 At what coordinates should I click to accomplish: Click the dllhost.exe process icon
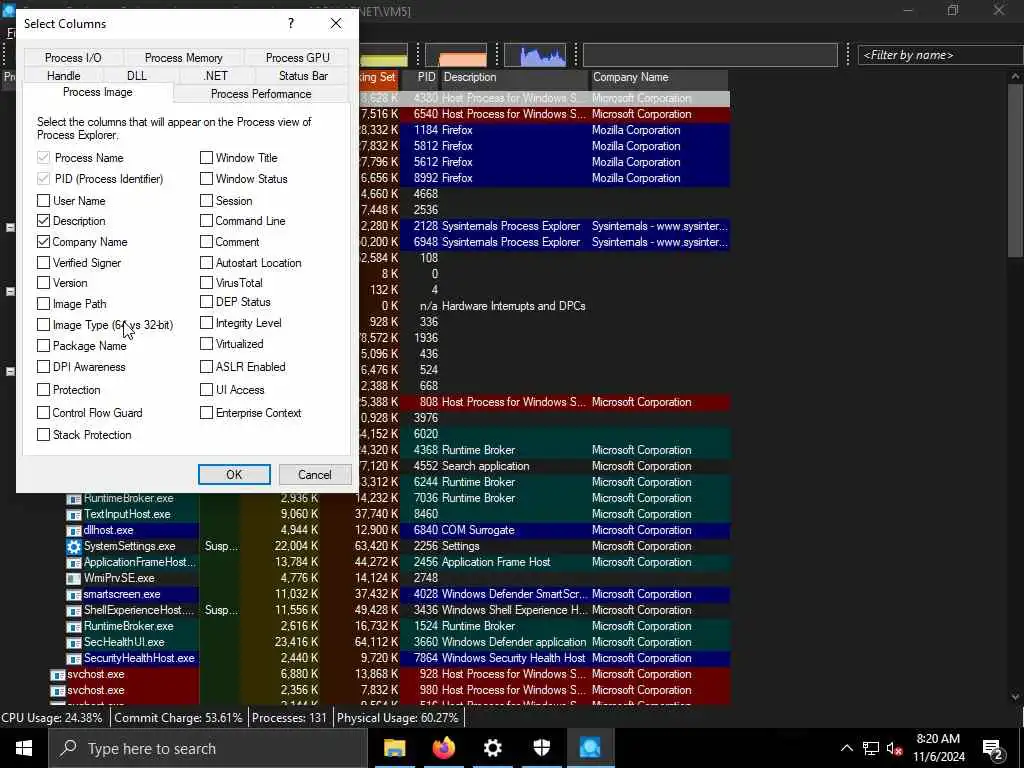[x=74, y=530]
